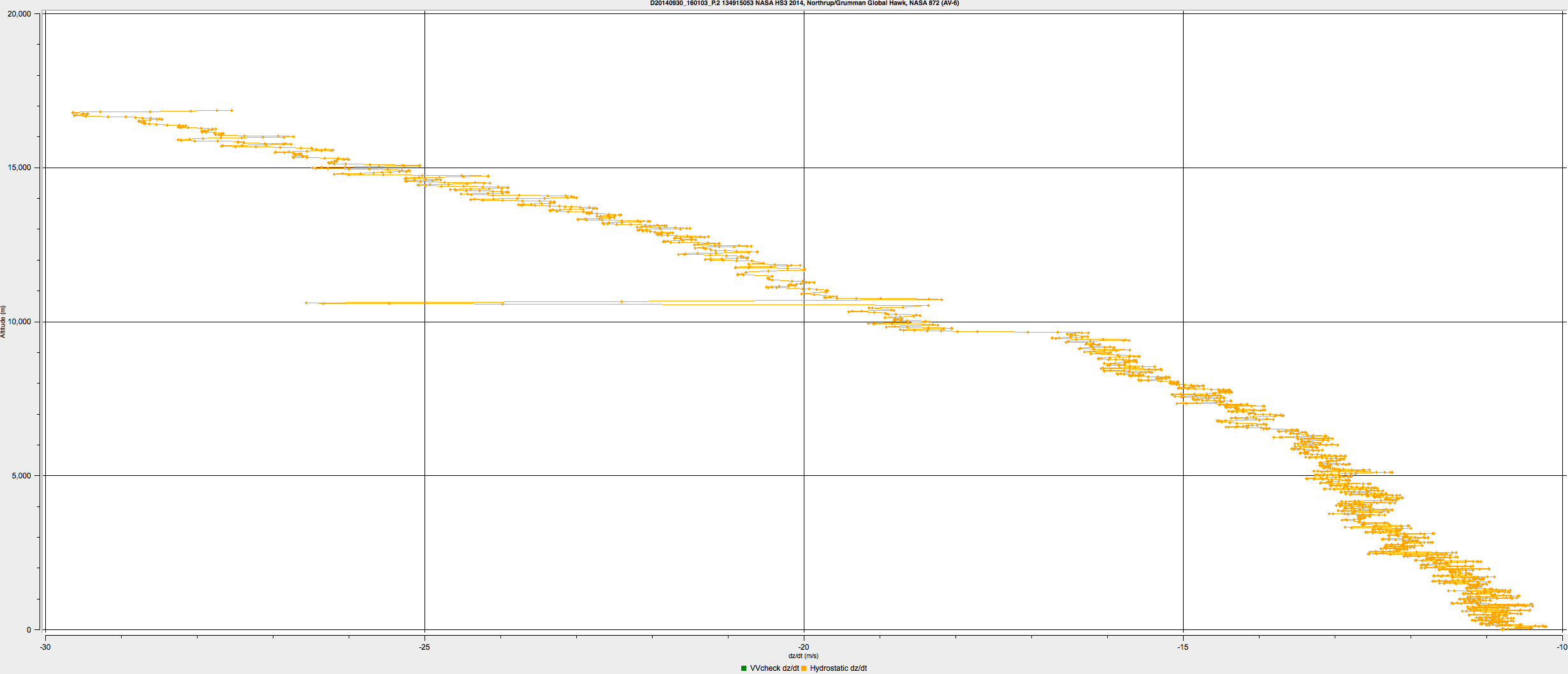Click the 15,000 altitude tick label
The height and width of the screenshot is (674, 1568).
pyautogui.click(x=19, y=168)
